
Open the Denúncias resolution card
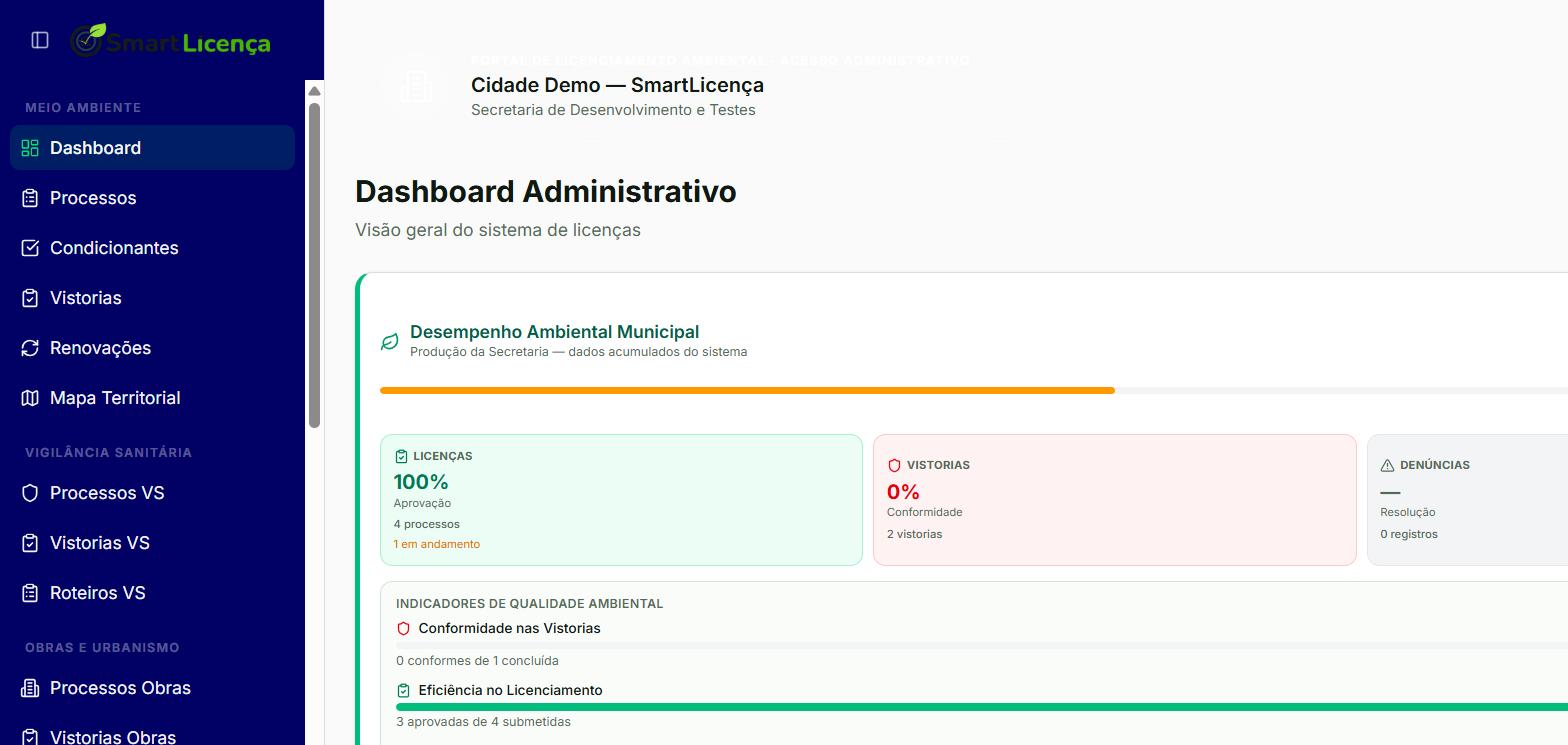coord(1468,500)
